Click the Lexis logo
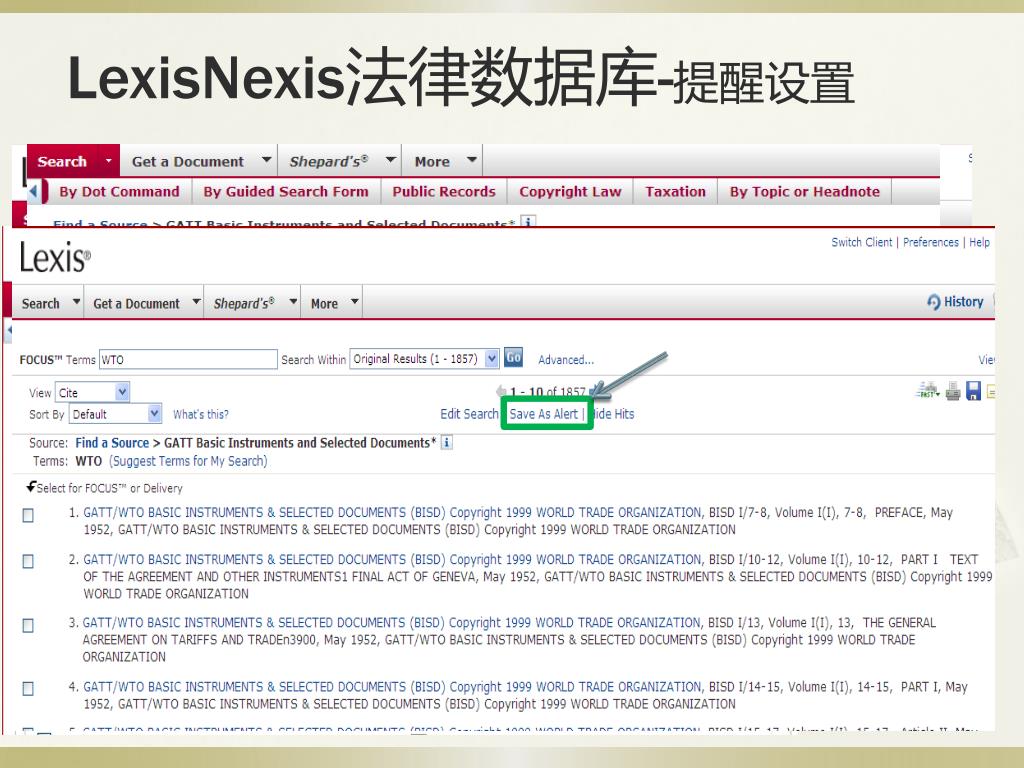This screenshot has height=768, width=1024. (x=55, y=257)
